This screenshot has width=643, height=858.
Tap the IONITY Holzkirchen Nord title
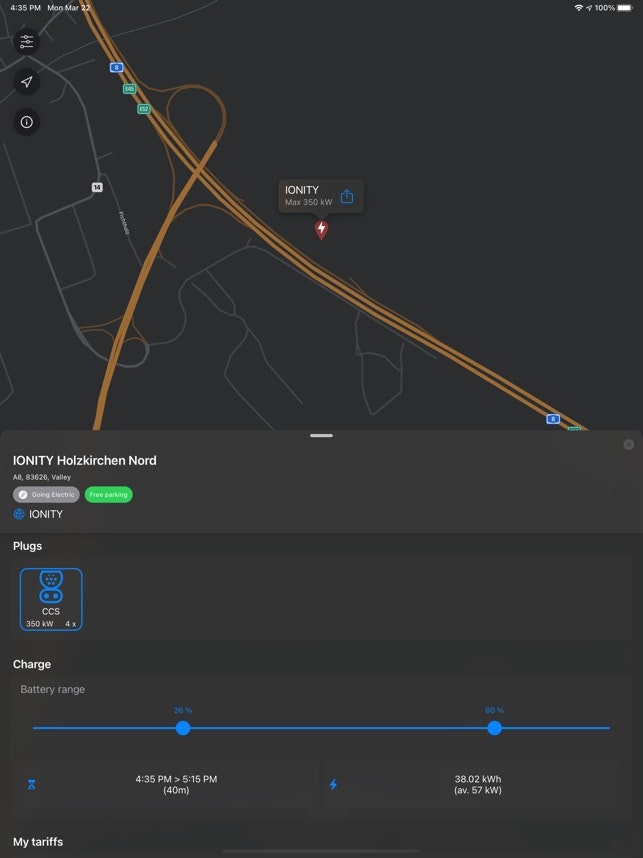(85, 461)
